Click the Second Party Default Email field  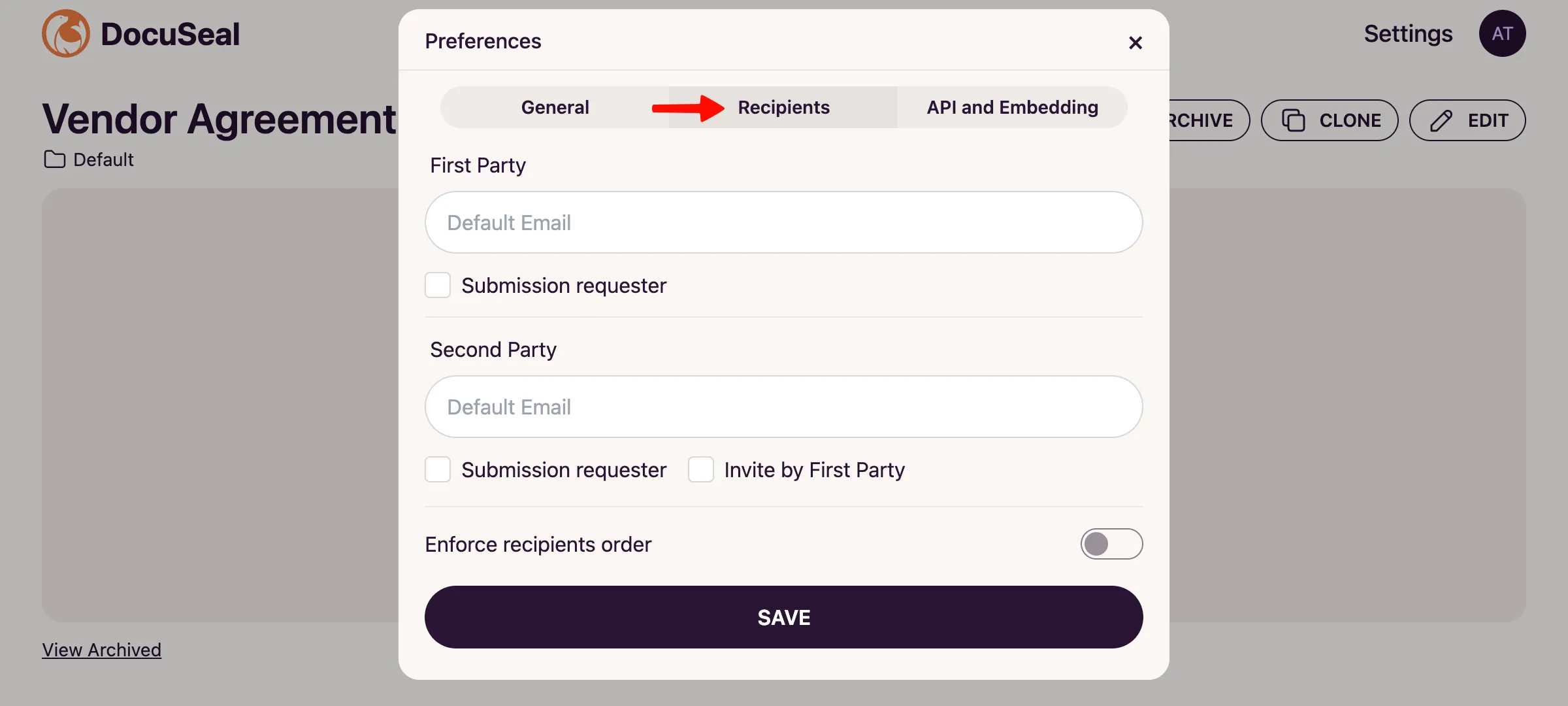[x=783, y=407]
